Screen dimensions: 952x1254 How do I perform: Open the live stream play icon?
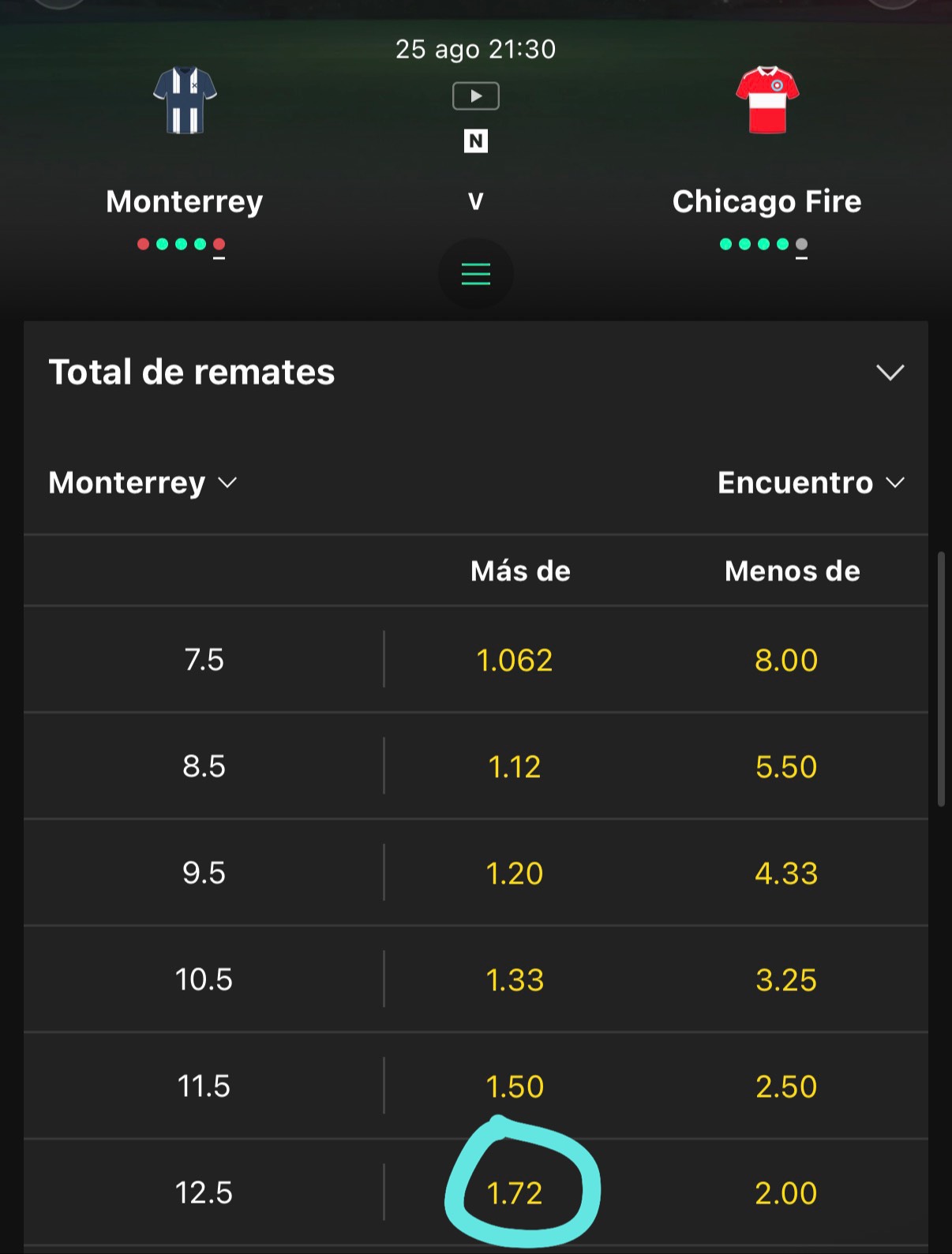(475, 96)
